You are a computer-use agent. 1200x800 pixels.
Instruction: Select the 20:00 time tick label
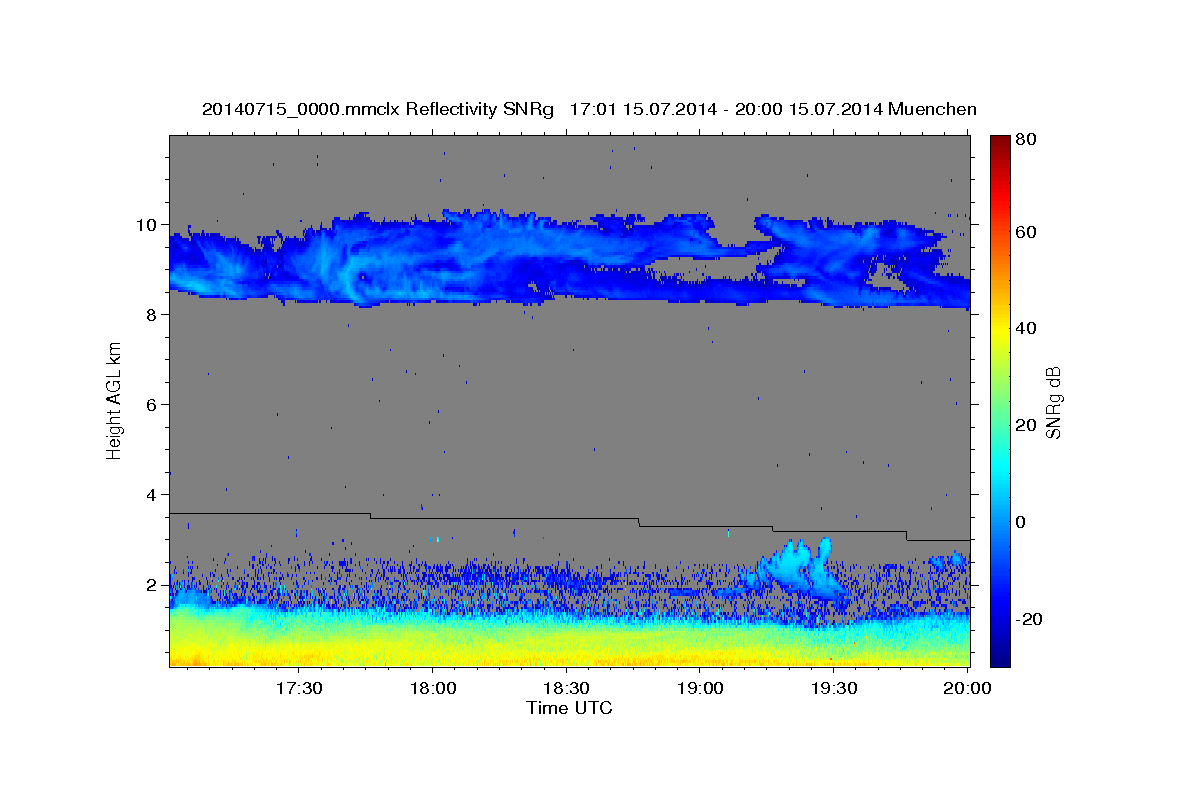point(968,689)
